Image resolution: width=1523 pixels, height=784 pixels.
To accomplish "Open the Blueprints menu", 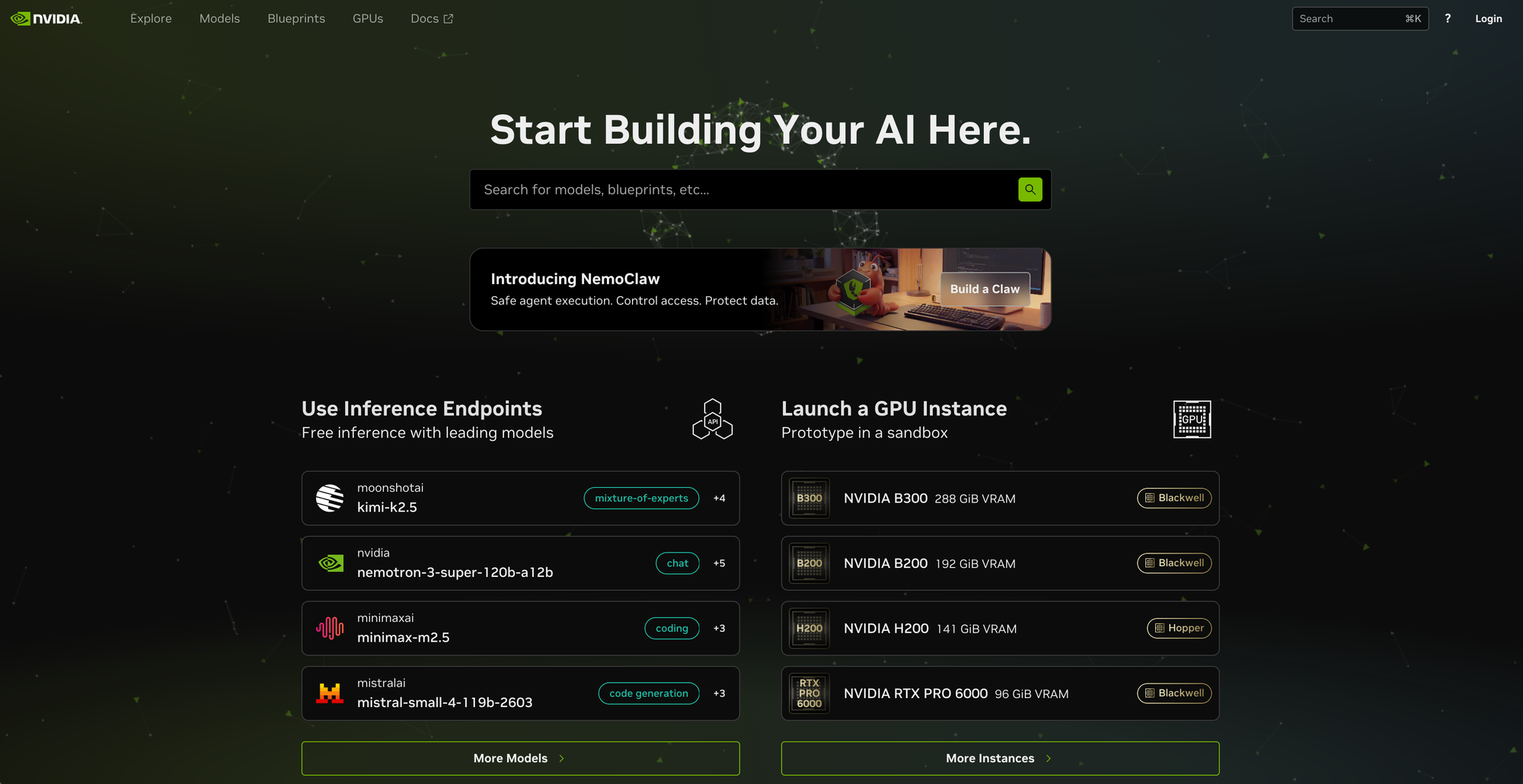I will coord(296,18).
